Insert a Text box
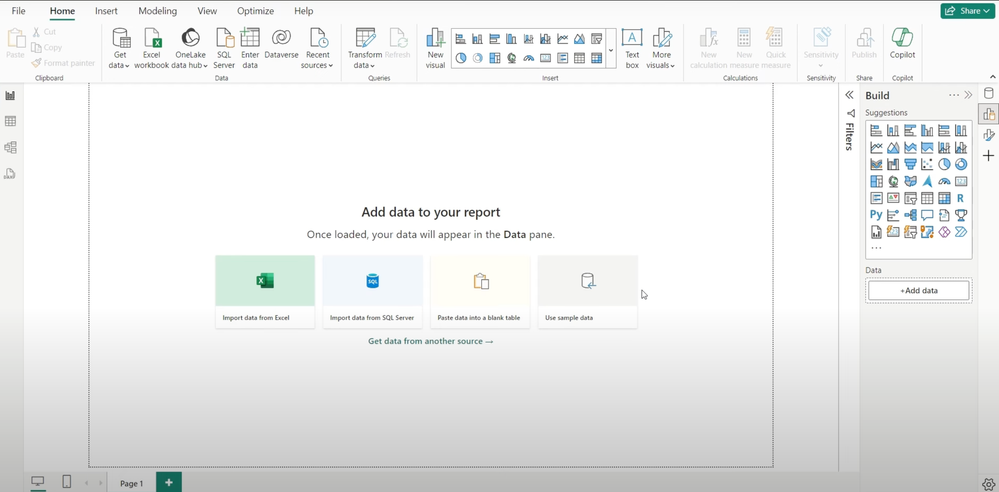 (x=632, y=47)
